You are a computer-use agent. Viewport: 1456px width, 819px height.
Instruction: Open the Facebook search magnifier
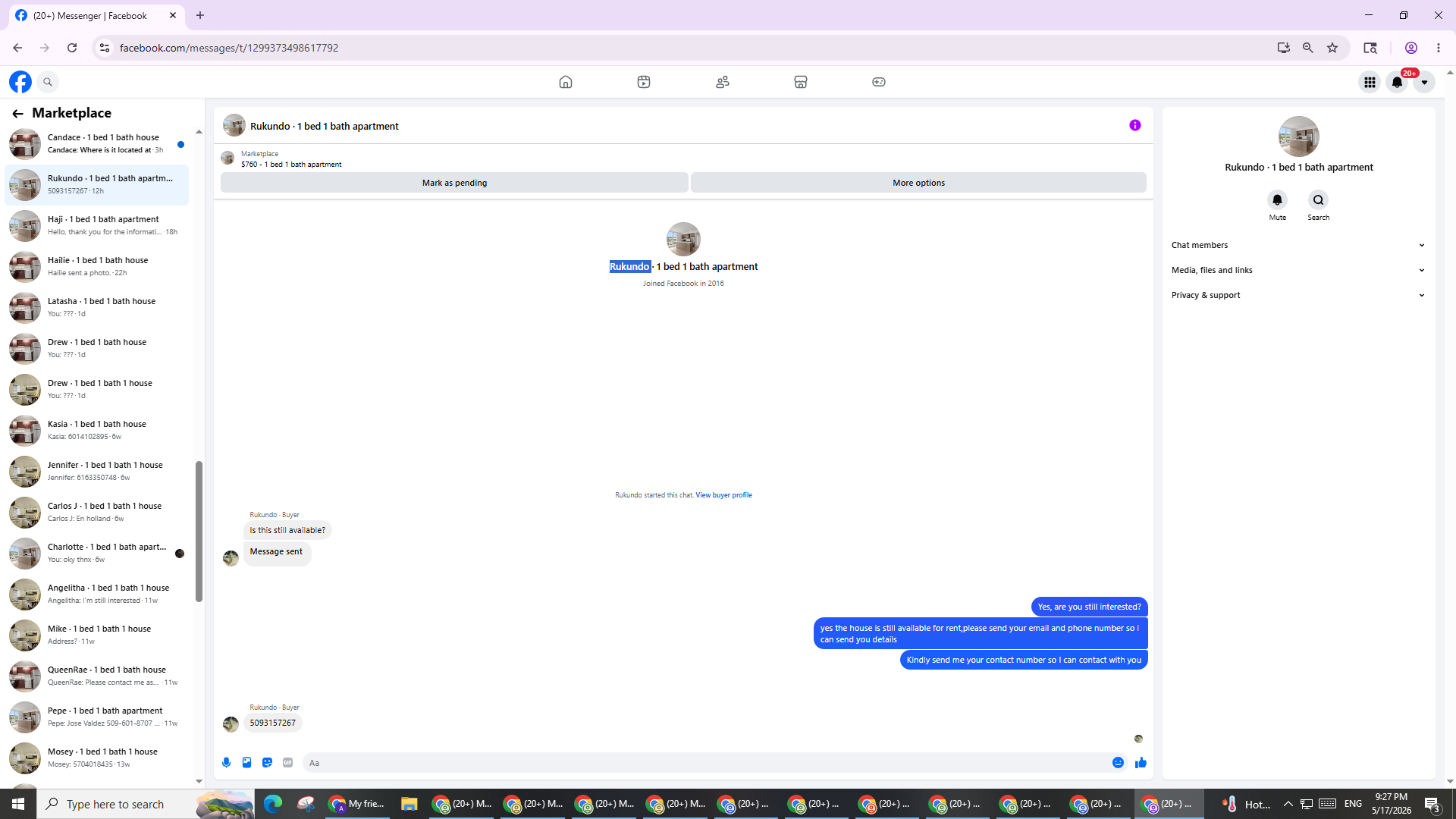[x=48, y=82]
